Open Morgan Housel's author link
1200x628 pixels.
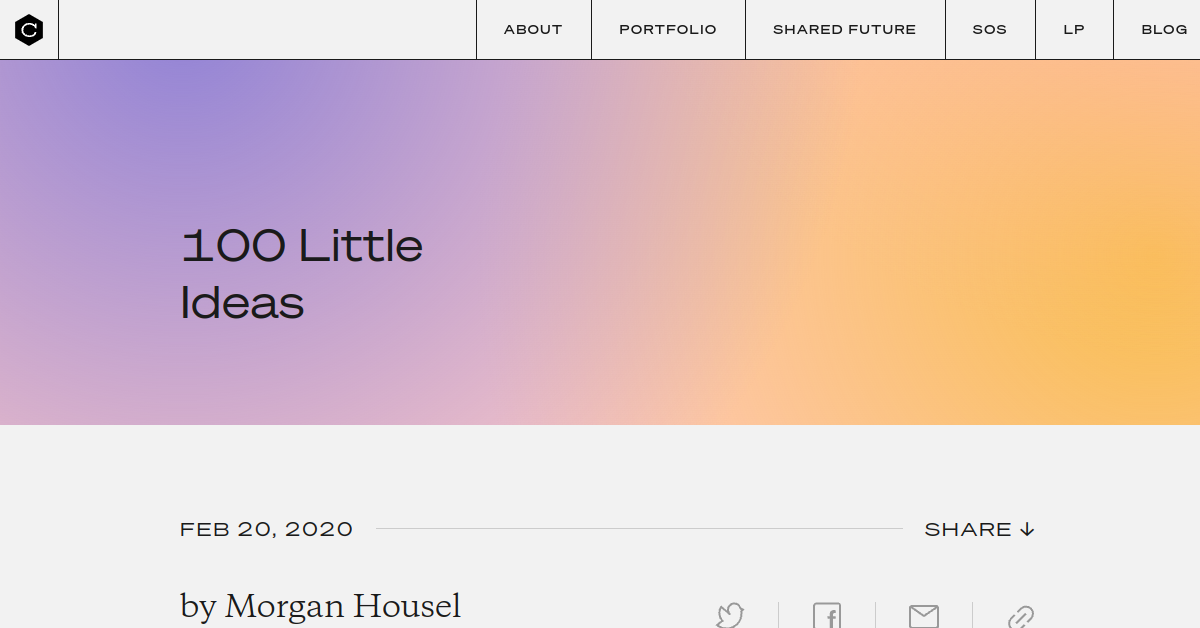point(343,606)
